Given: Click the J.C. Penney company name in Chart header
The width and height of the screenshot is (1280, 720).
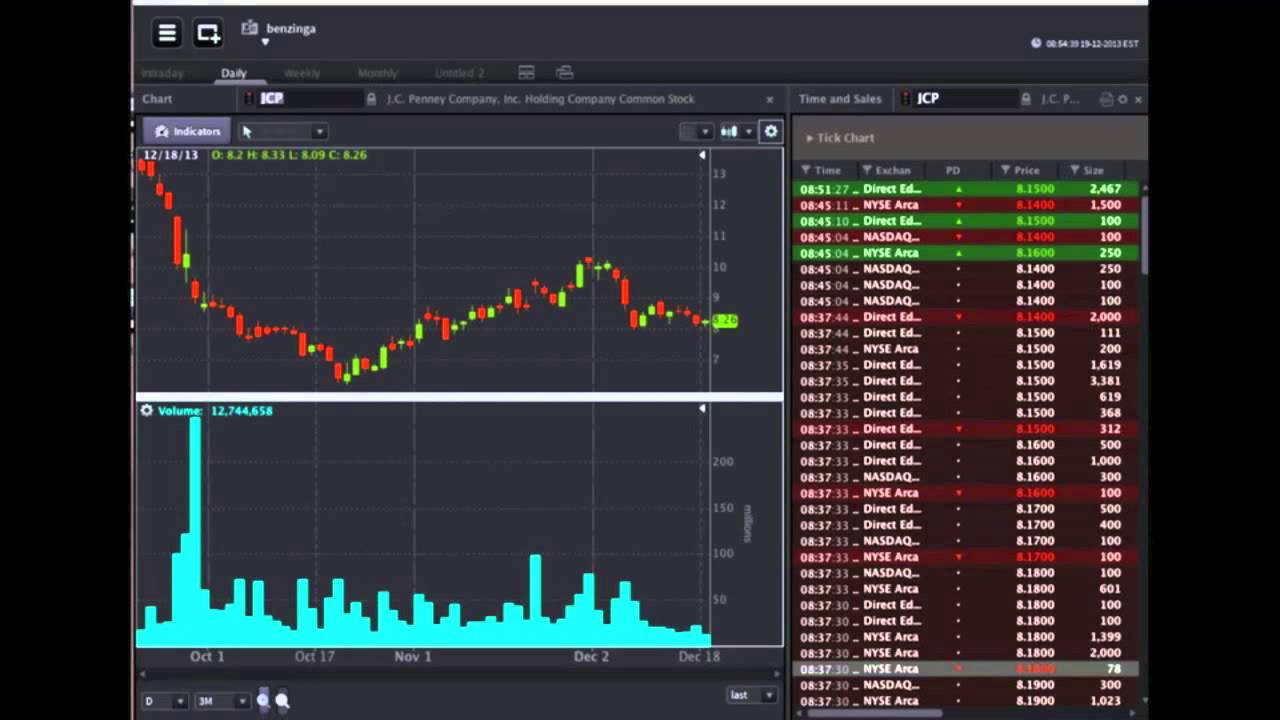Looking at the screenshot, I should pos(540,99).
